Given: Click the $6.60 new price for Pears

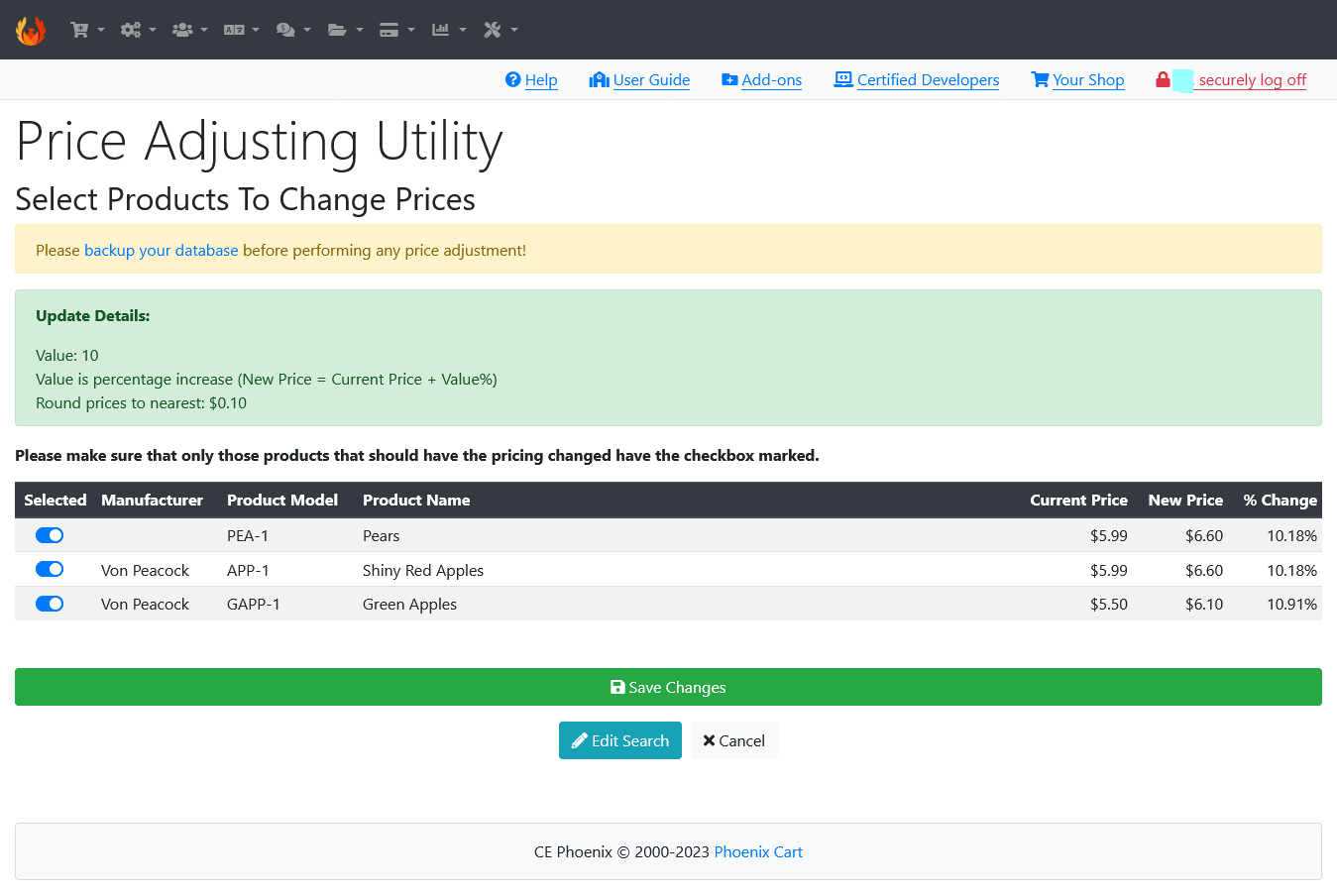Looking at the screenshot, I should pyautogui.click(x=1204, y=536).
